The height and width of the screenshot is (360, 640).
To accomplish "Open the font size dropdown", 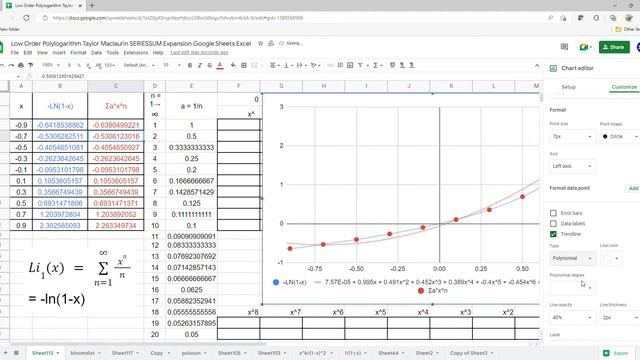I will 171,65.
